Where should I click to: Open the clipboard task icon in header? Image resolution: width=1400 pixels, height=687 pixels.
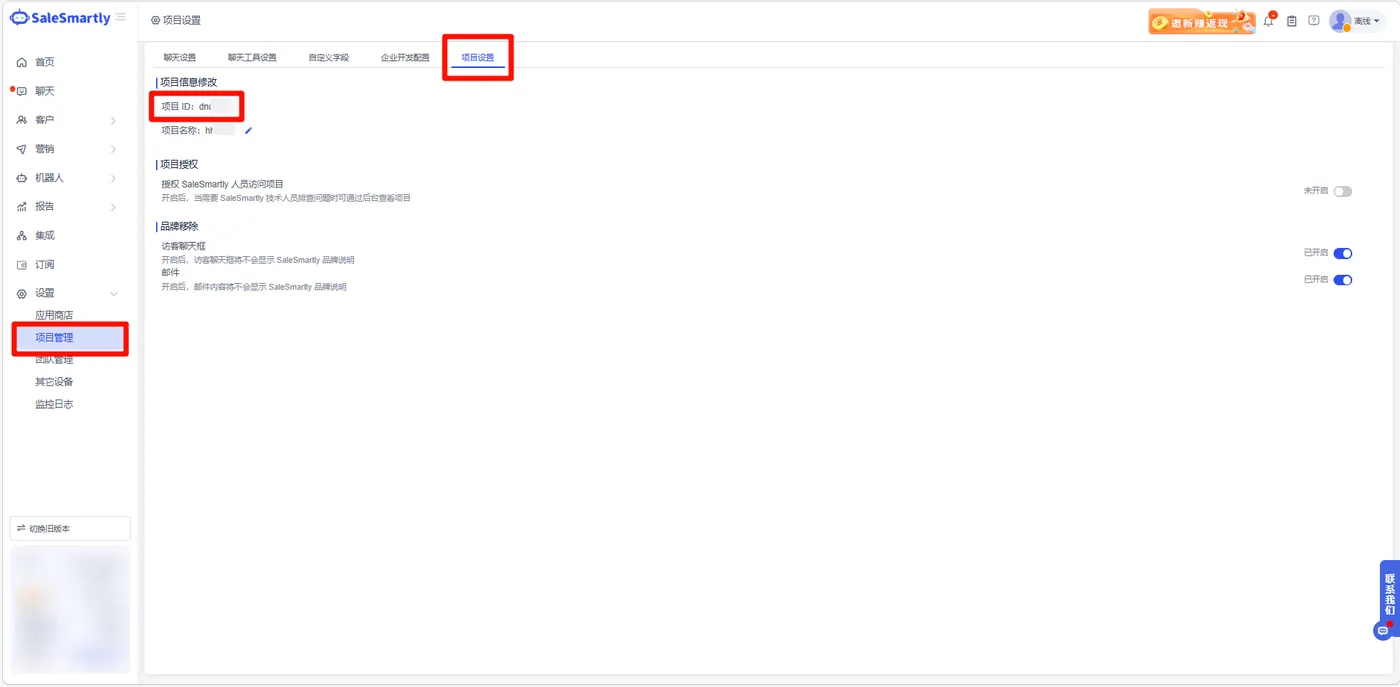coord(1292,21)
